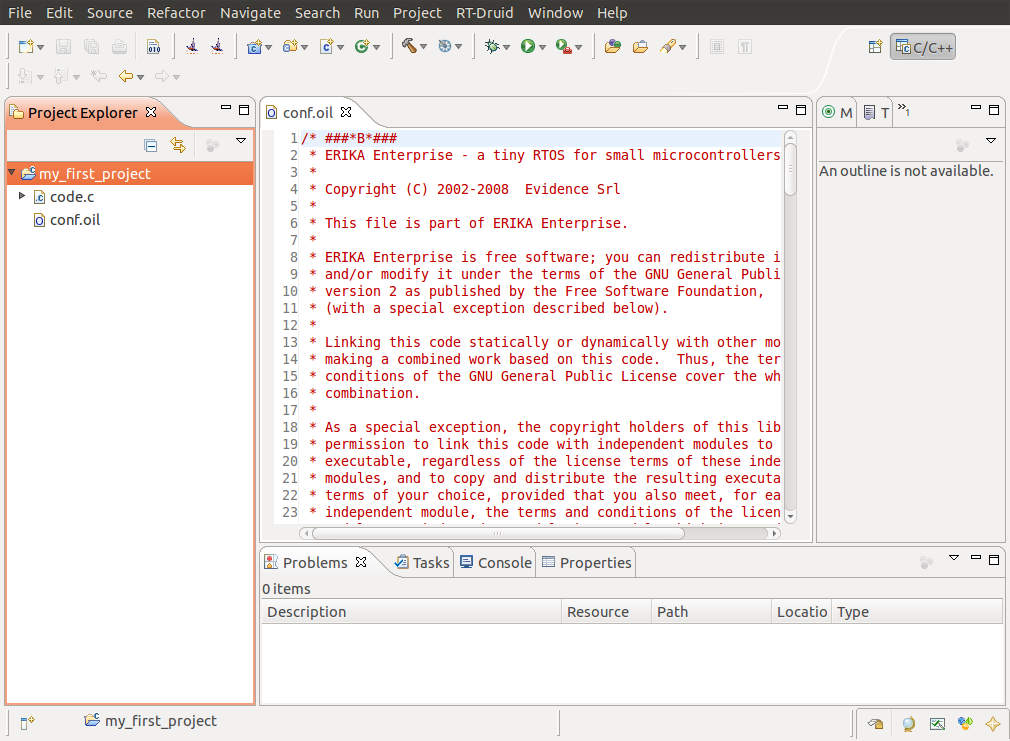This screenshot has width=1010, height=741.
Task: Click the rightmost status bar icon
Action: [993, 724]
